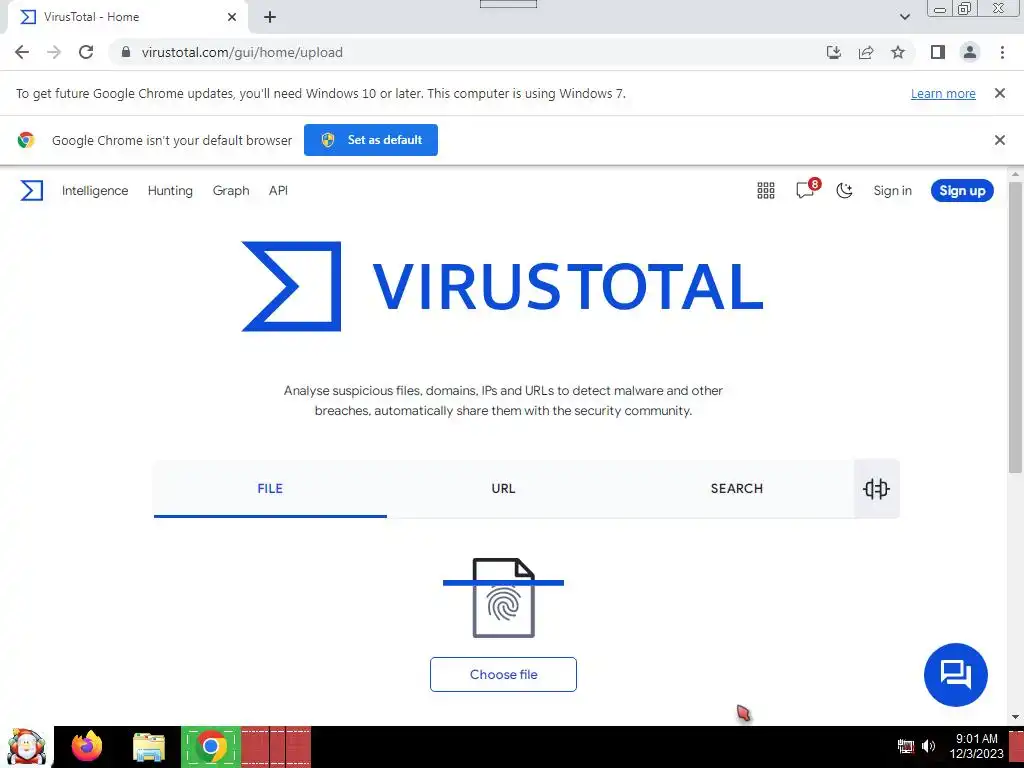Click the volume speaker tray icon
This screenshot has width=1024, height=768.
click(x=928, y=746)
